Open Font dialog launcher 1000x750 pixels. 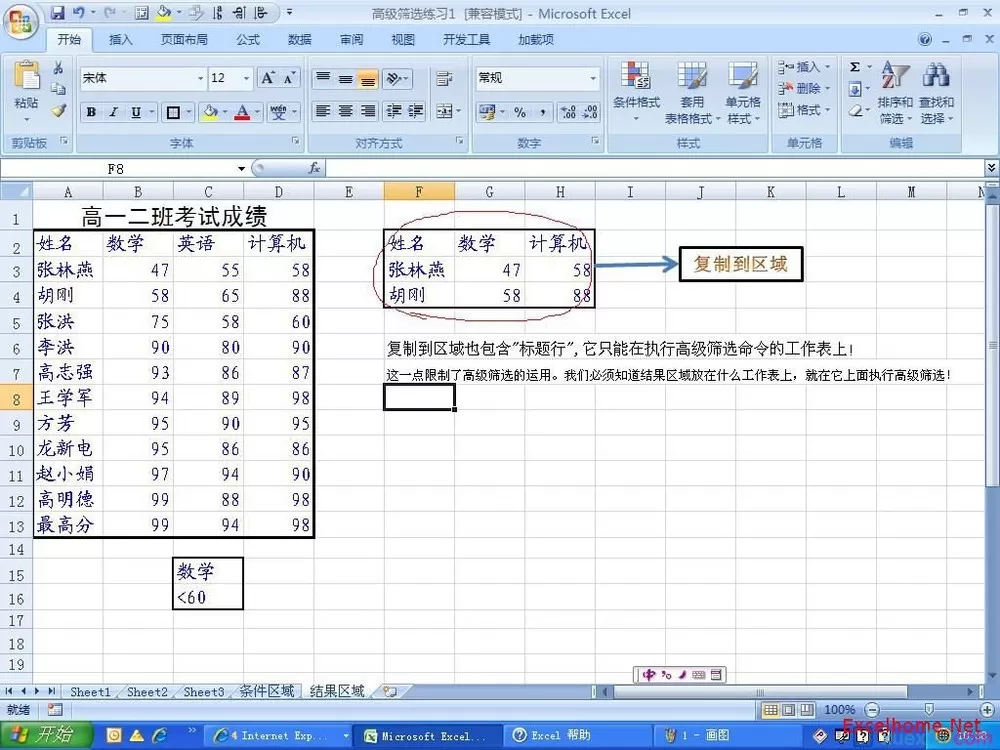pyautogui.click(x=295, y=140)
